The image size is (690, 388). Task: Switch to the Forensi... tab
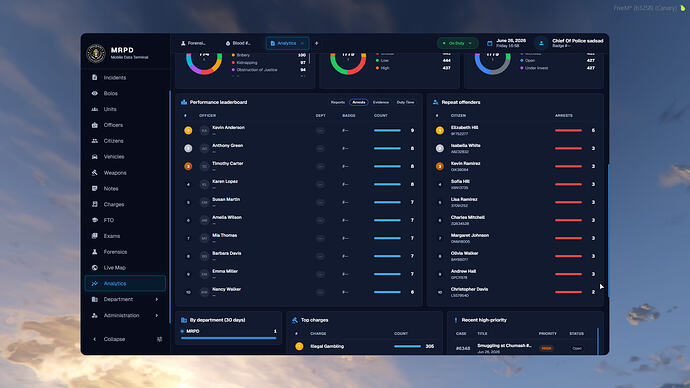(x=193, y=43)
